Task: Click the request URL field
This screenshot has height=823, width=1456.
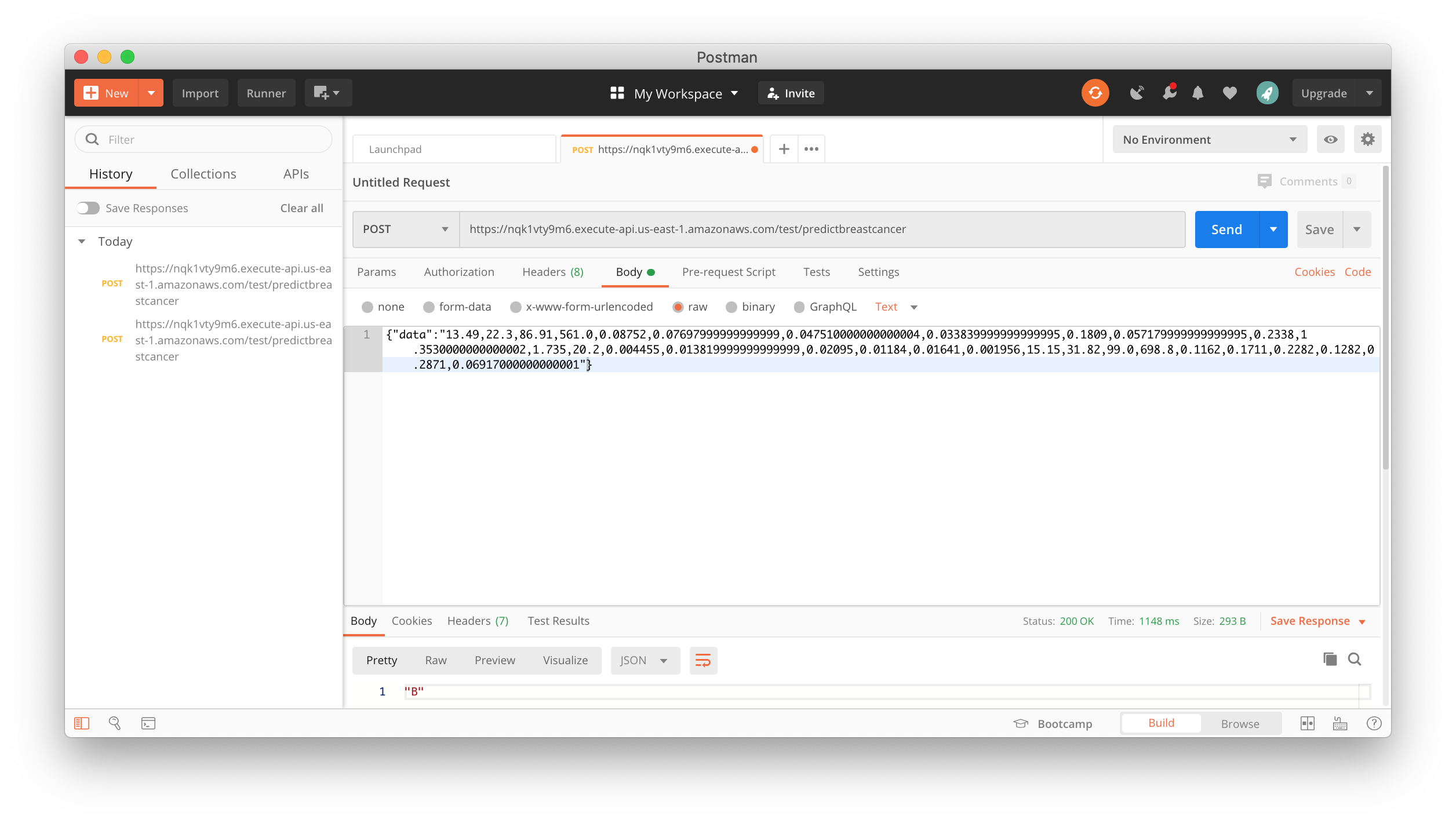Action: pos(823,229)
